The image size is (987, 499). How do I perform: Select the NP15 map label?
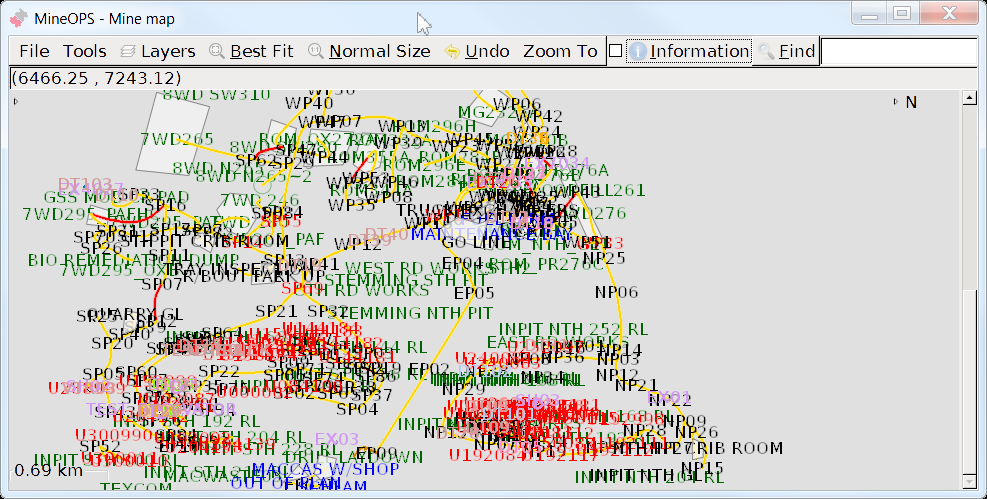coord(702,468)
